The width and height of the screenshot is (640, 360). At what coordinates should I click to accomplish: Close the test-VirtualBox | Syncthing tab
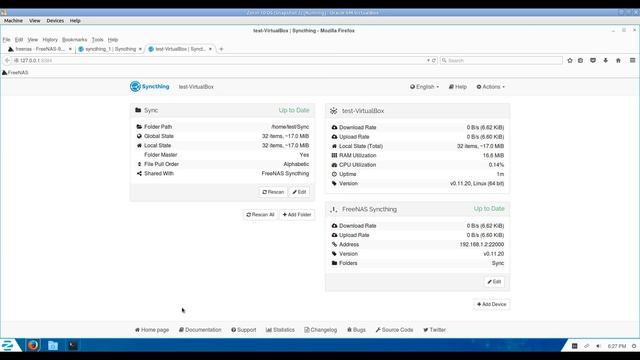click(x=210, y=49)
